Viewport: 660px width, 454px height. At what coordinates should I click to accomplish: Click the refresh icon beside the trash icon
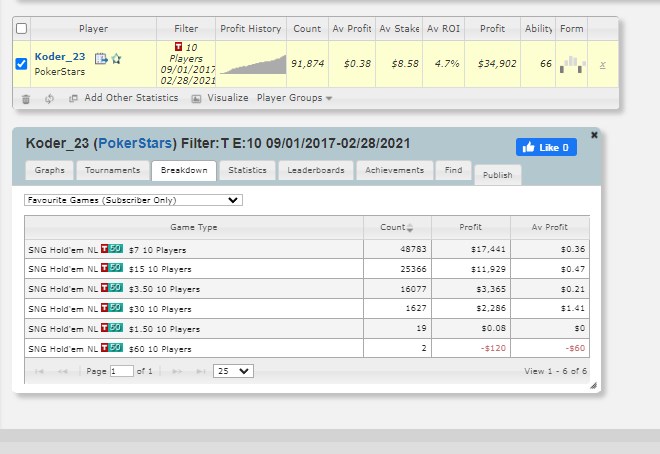pos(49,99)
